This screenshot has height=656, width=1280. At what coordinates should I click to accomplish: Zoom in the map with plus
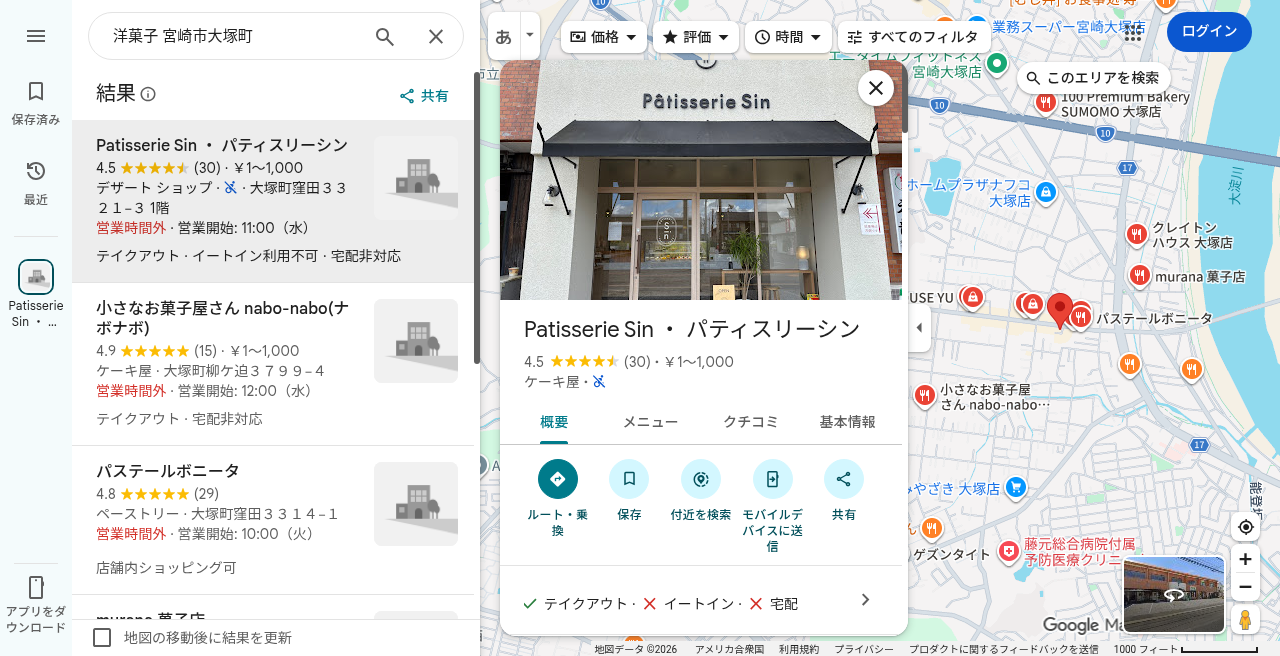[x=1245, y=559]
